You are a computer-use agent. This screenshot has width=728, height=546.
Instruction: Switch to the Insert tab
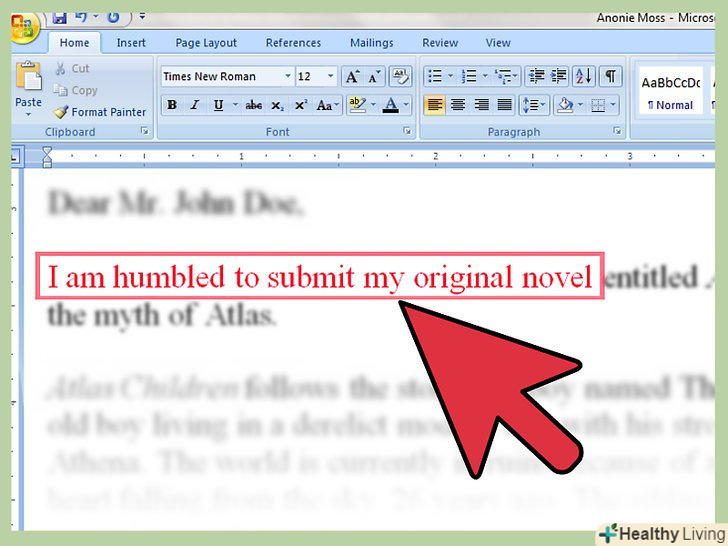tap(131, 43)
